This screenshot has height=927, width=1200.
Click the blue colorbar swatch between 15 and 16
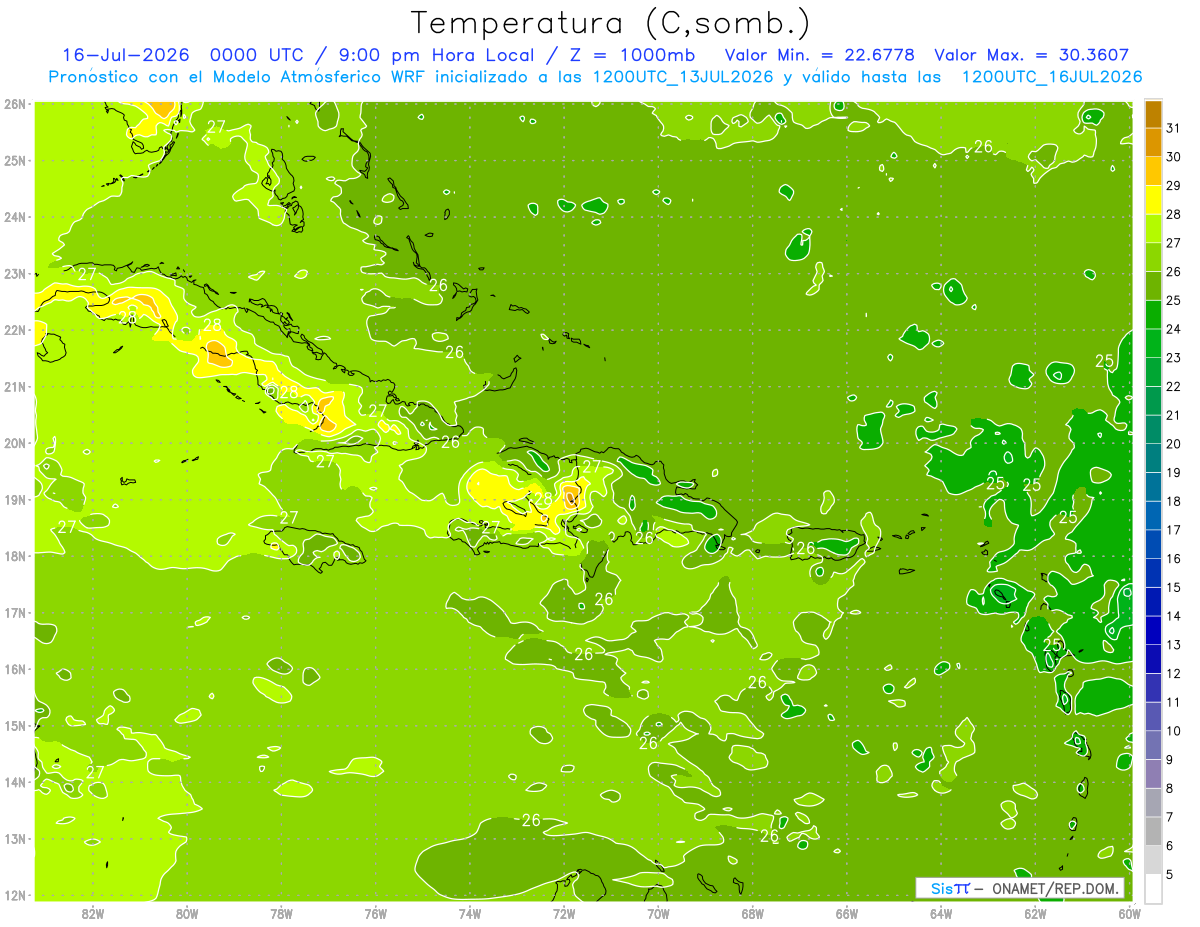coord(1153,572)
